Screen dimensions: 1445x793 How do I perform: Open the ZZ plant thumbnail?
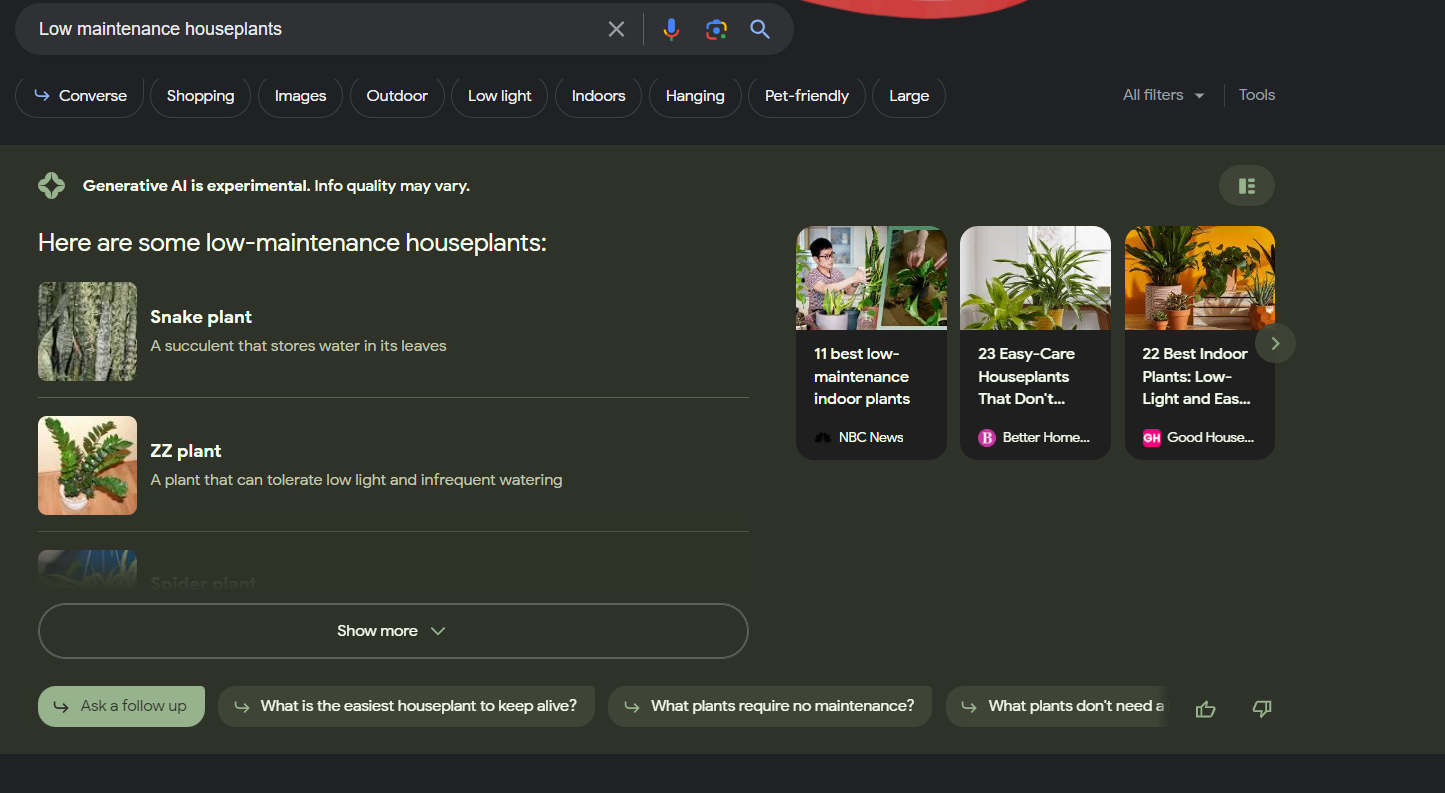(x=87, y=465)
